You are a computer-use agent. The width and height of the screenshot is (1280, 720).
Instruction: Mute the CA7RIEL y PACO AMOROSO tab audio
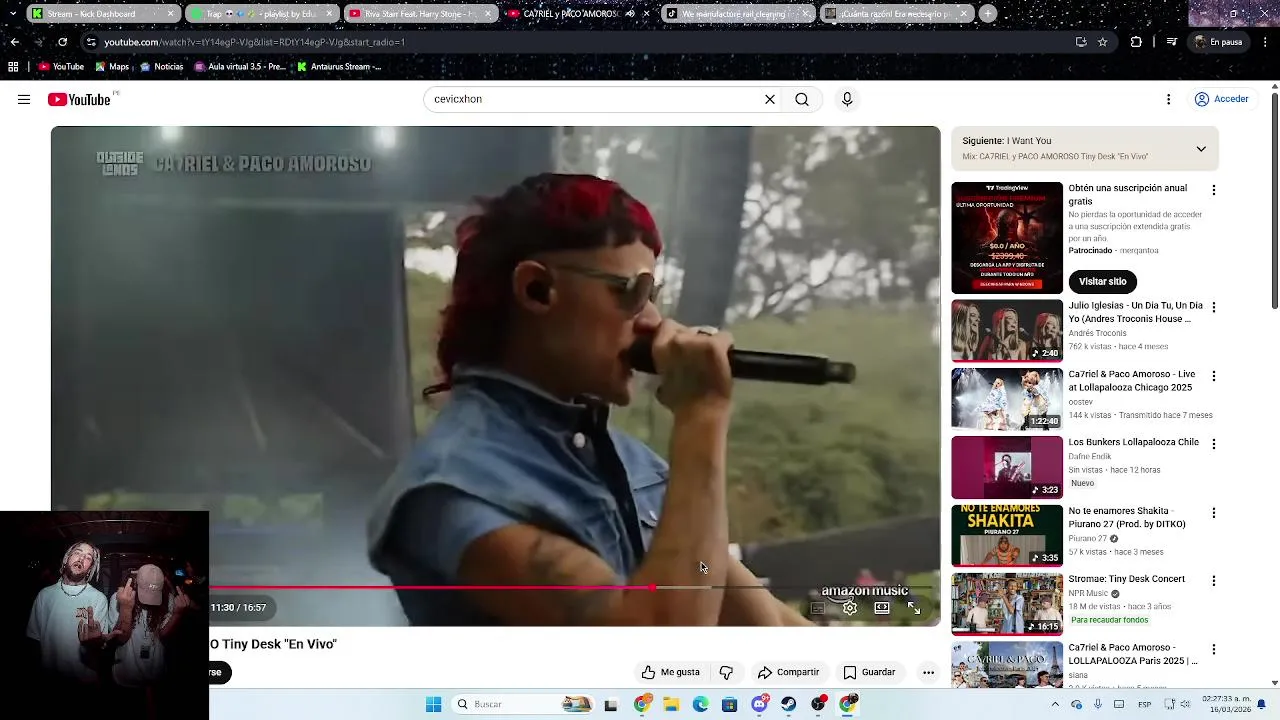630,14
